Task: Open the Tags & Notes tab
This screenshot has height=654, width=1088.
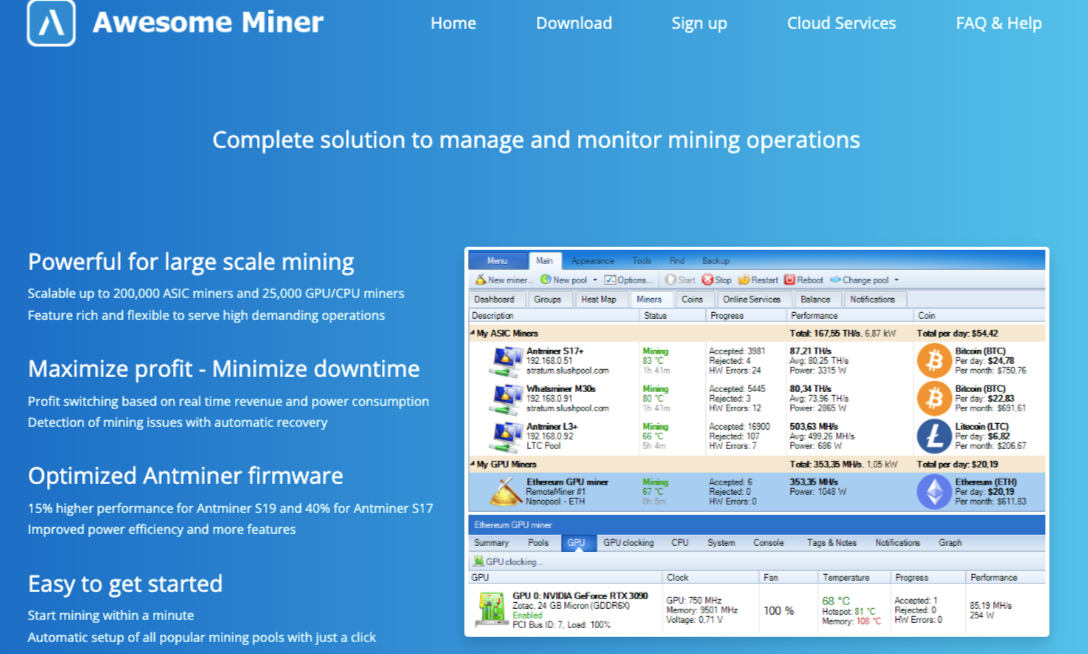Action: pos(831,543)
